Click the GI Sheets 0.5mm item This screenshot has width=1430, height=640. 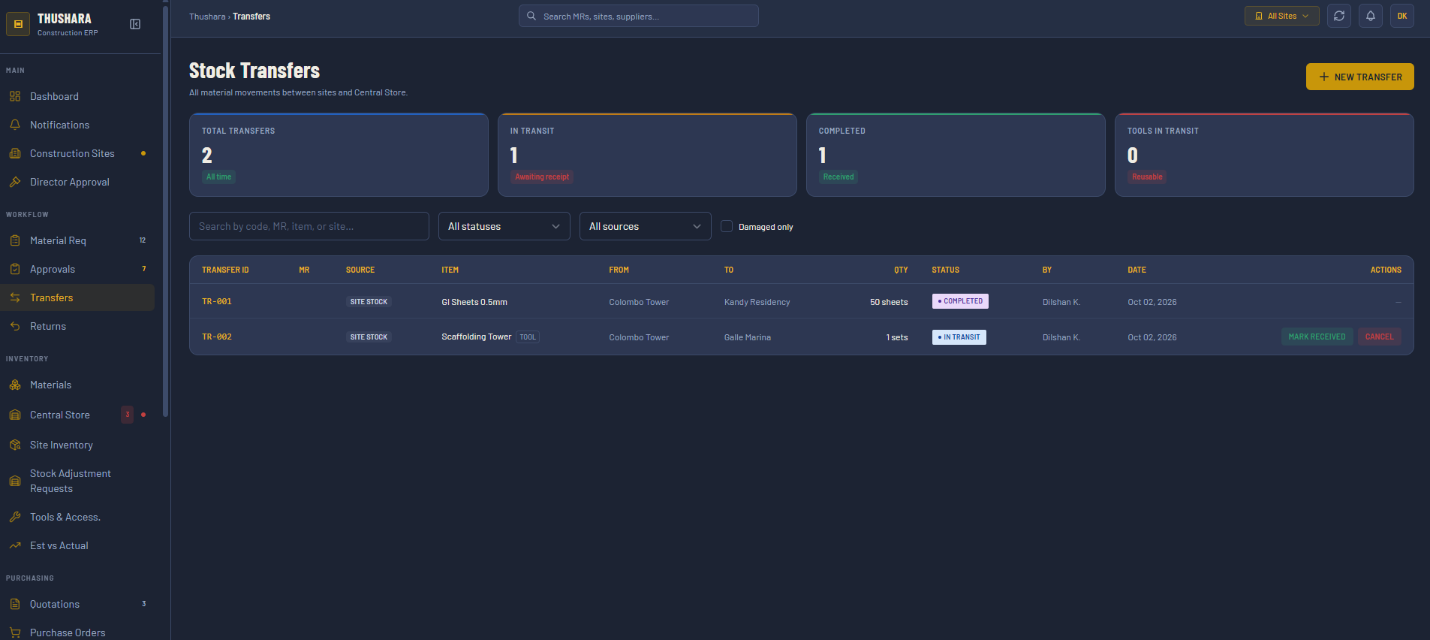pos(474,301)
